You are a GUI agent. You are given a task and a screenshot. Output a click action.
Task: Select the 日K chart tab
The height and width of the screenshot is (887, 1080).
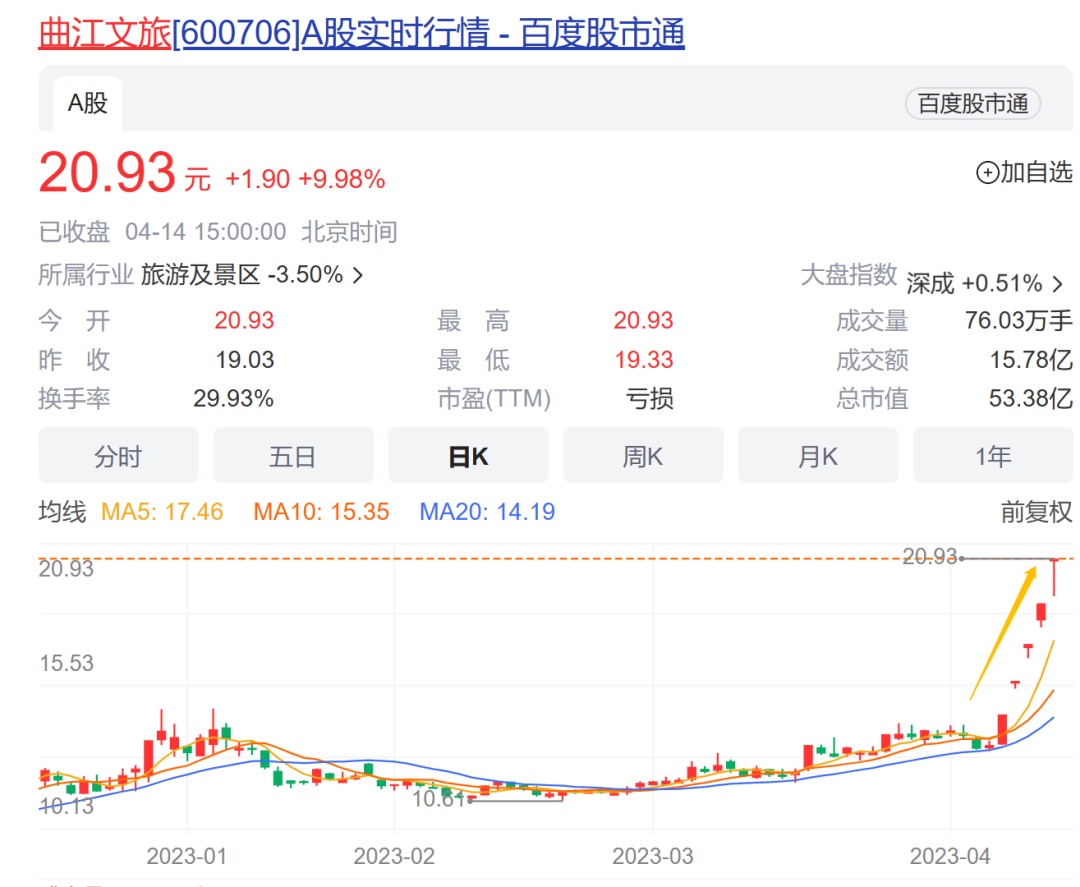click(x=468, y=456)
